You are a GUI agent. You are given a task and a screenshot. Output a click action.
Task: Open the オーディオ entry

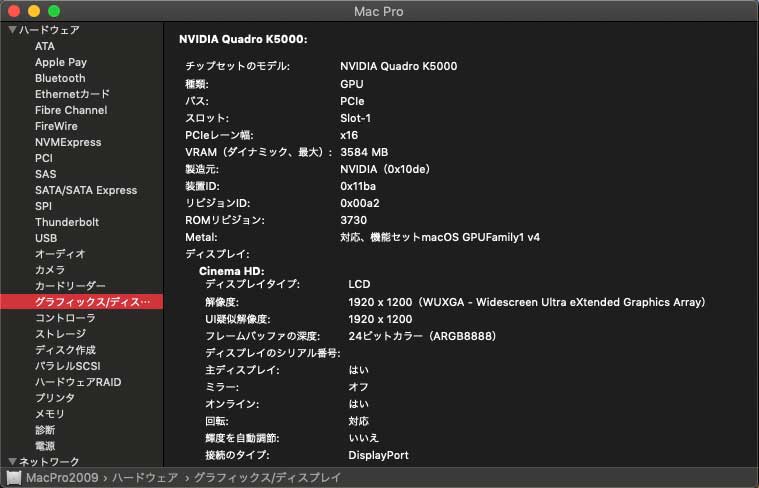60,254
